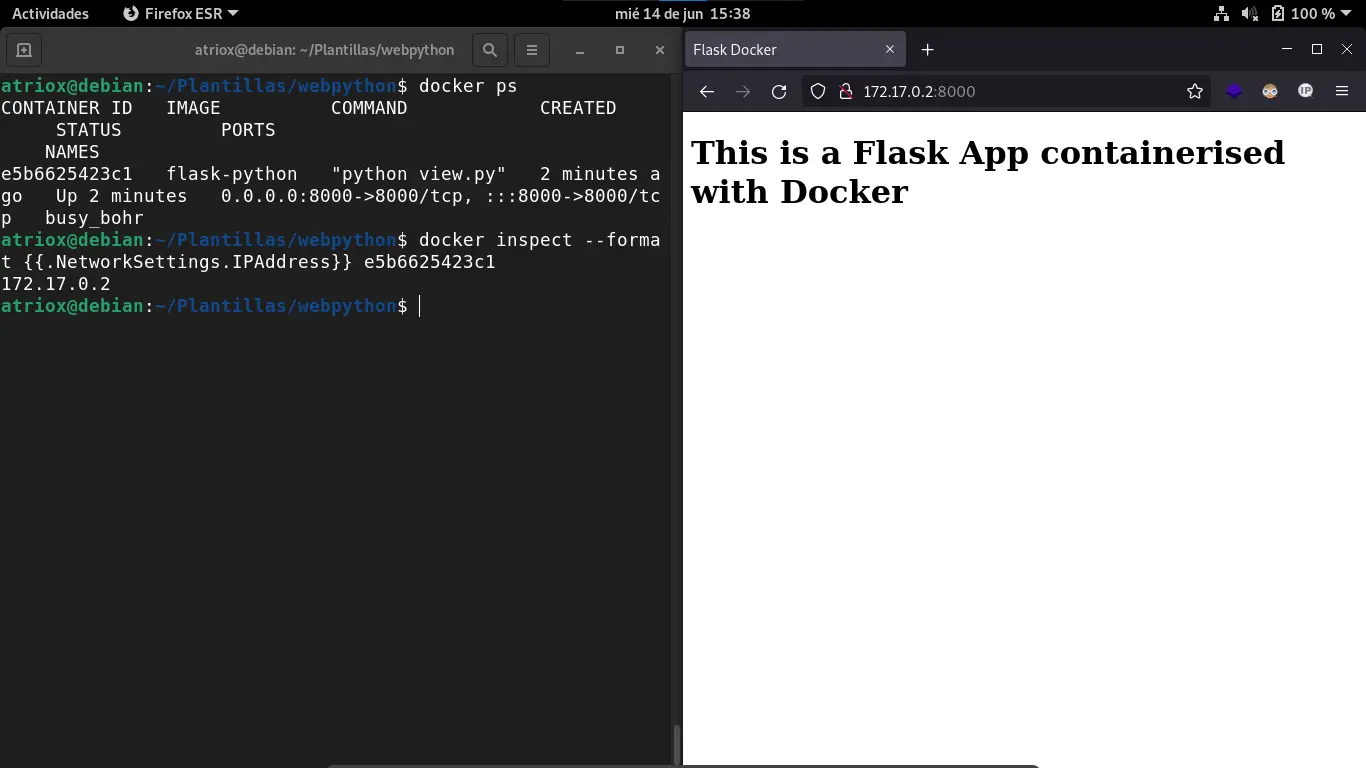This screenshot has width=1366, height=768.
Task: Open the clock and calendar panel
Action: (x=682, y=14)
